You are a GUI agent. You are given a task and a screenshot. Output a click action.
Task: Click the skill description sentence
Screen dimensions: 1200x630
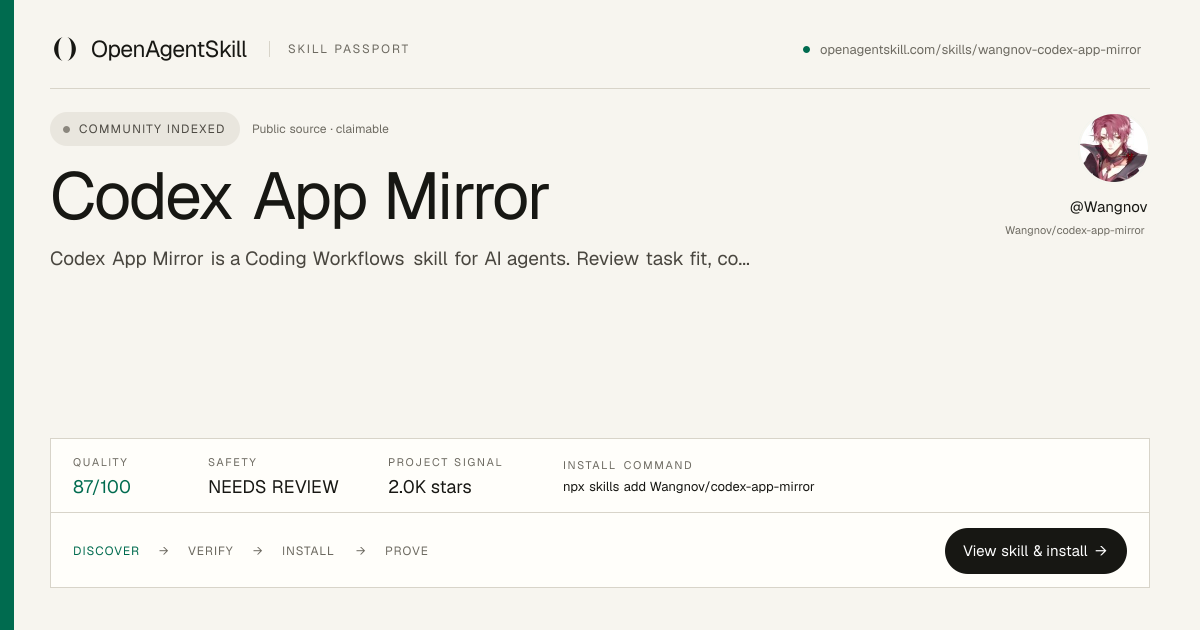(x=400, y=259)
